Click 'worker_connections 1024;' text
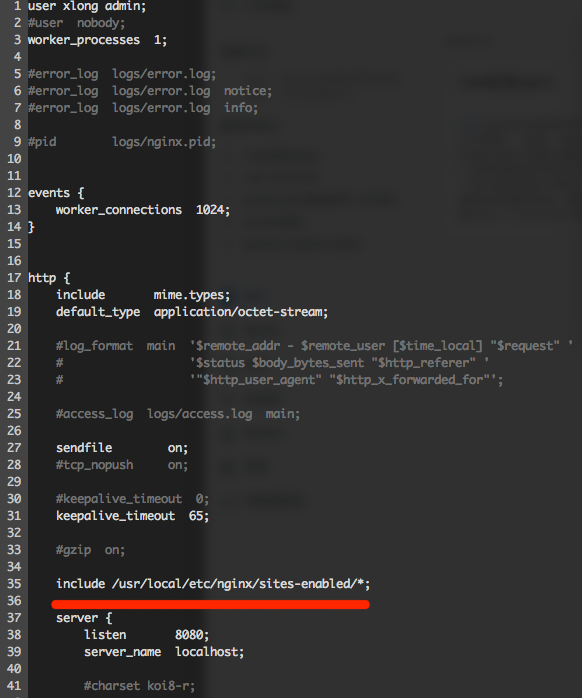The height and width of the screenshot is (698, 582). coord(143,210)
